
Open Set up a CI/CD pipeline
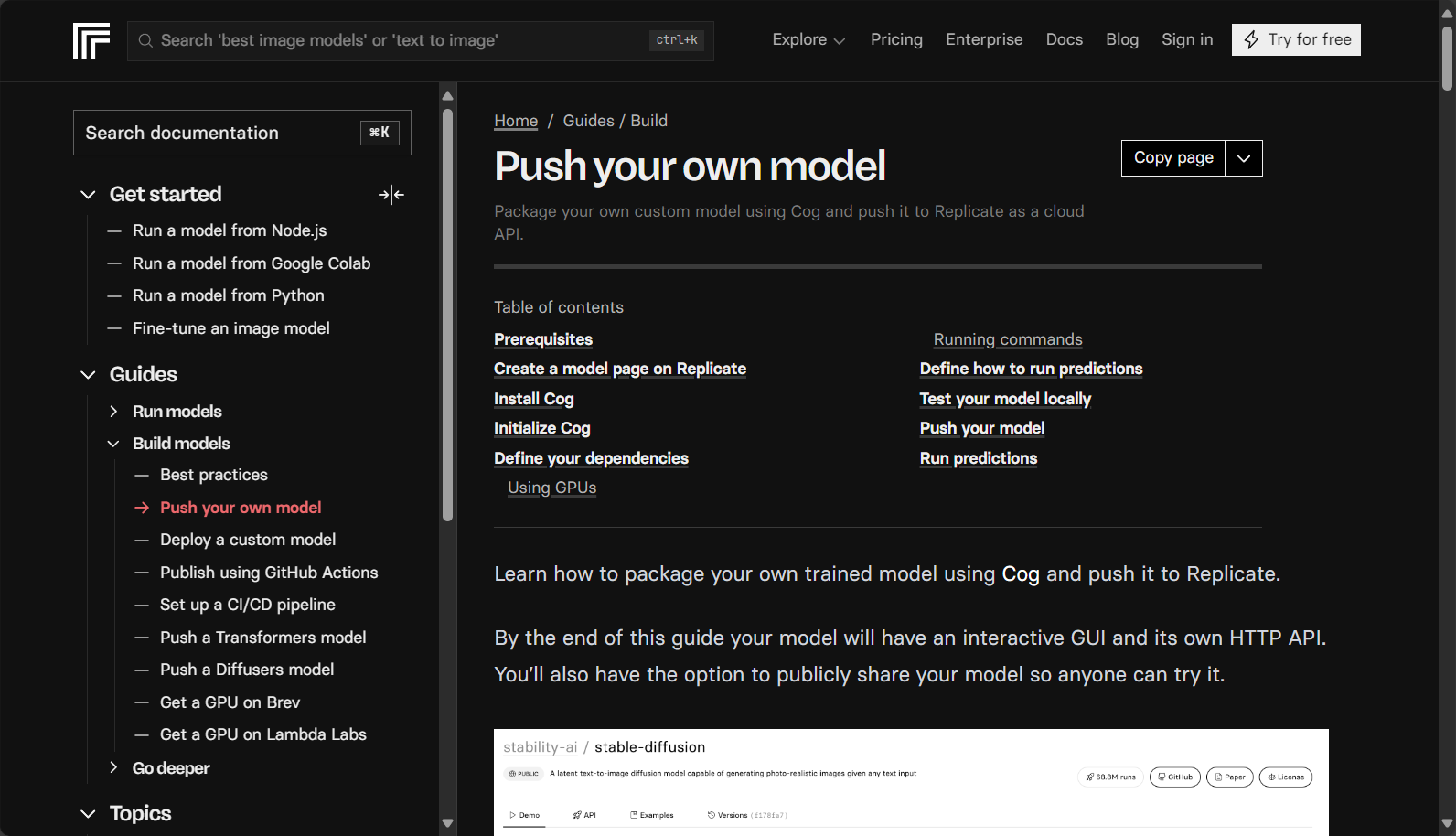[x=248, y=605]
